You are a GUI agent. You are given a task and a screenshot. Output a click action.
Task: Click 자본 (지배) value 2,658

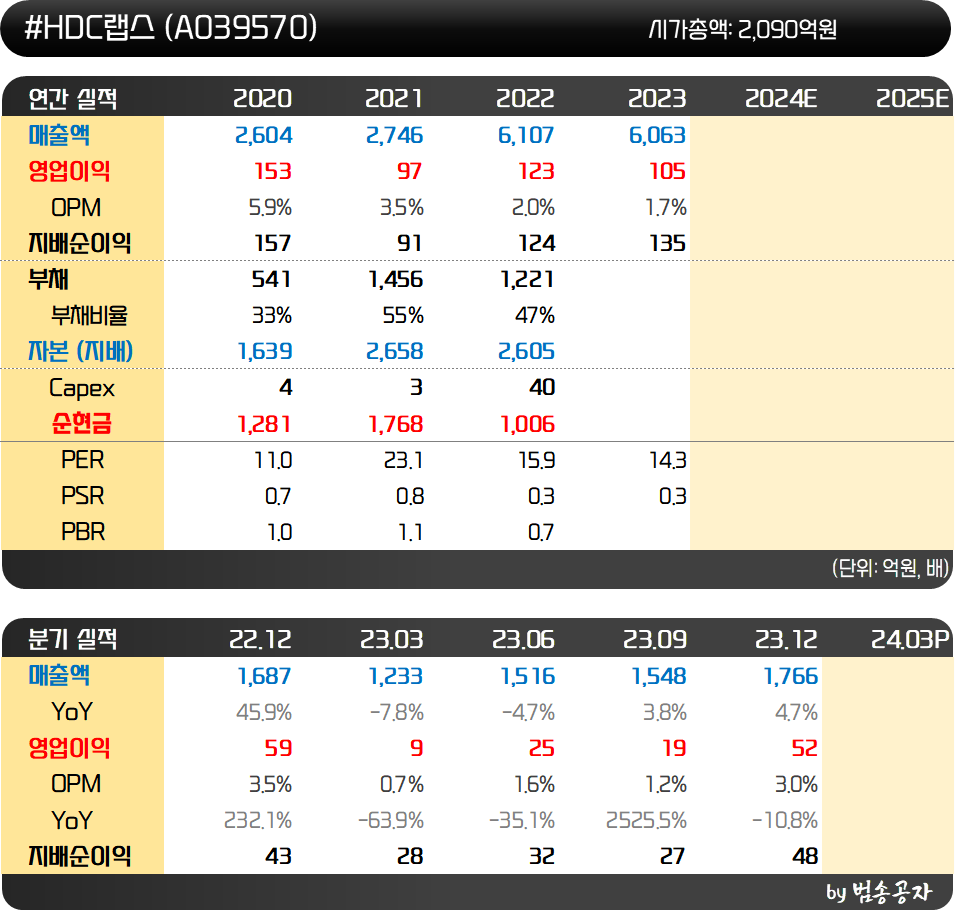(x=395, y=351)
